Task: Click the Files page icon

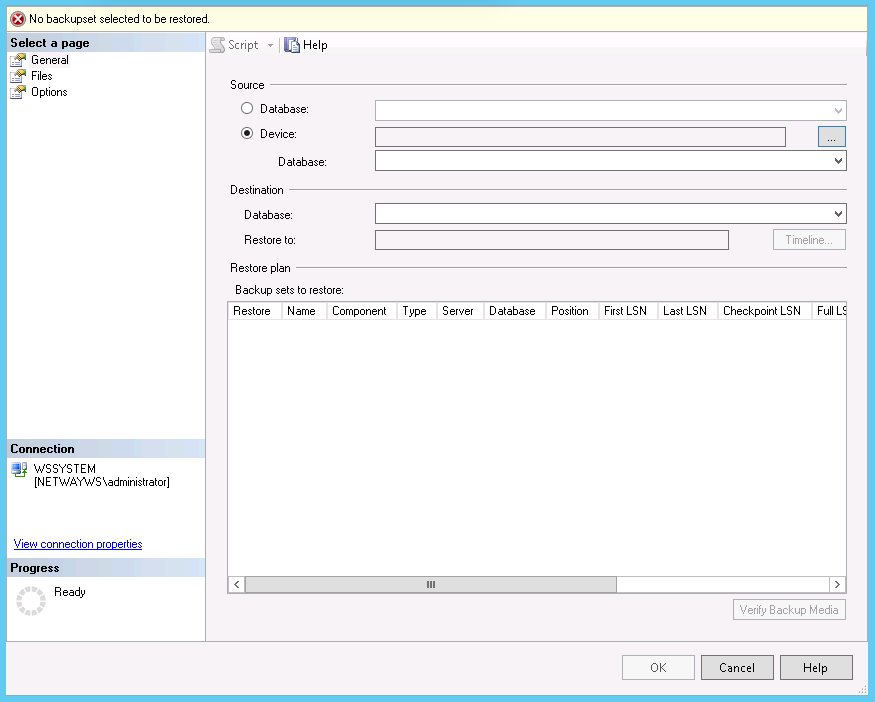Action: [17, 76]
